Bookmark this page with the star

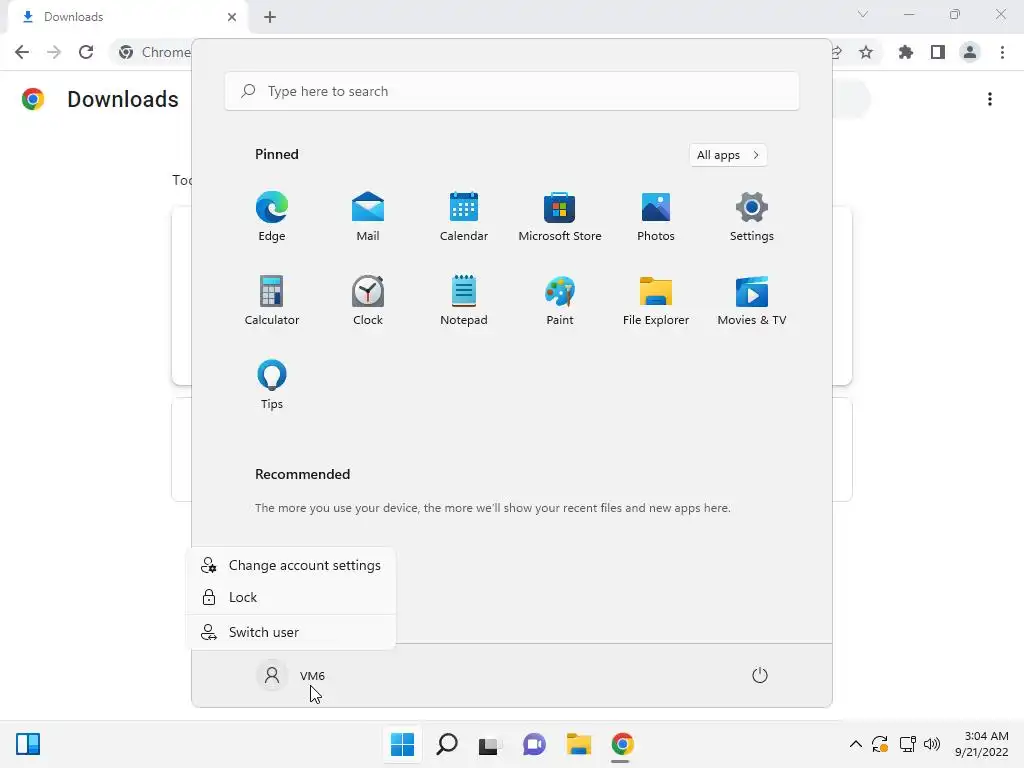tap(866, 52)
